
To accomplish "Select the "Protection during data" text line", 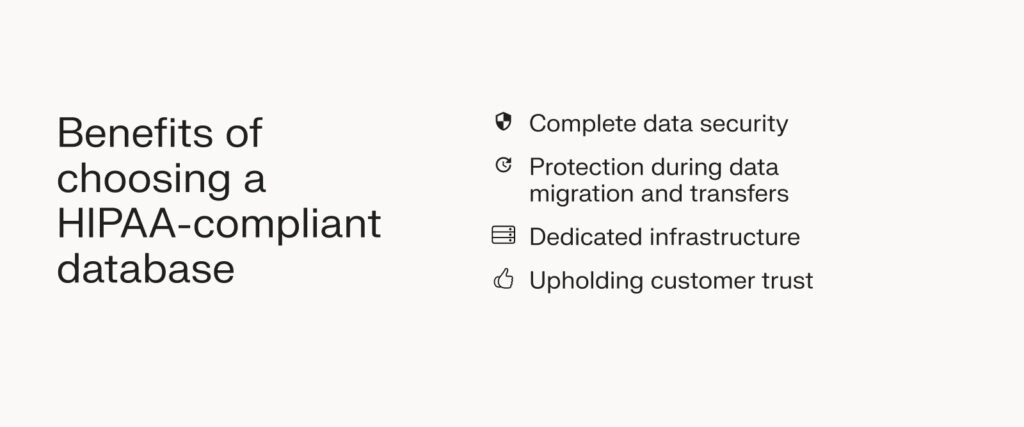I will pyautogui.click(x=653, y=166).
